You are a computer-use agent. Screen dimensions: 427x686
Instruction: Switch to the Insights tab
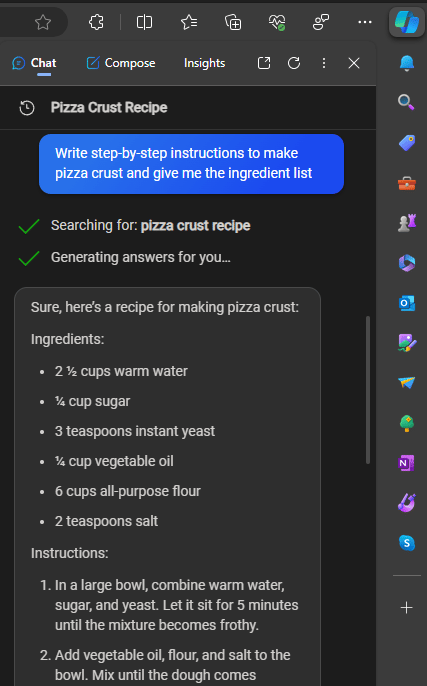coord(204,63)
